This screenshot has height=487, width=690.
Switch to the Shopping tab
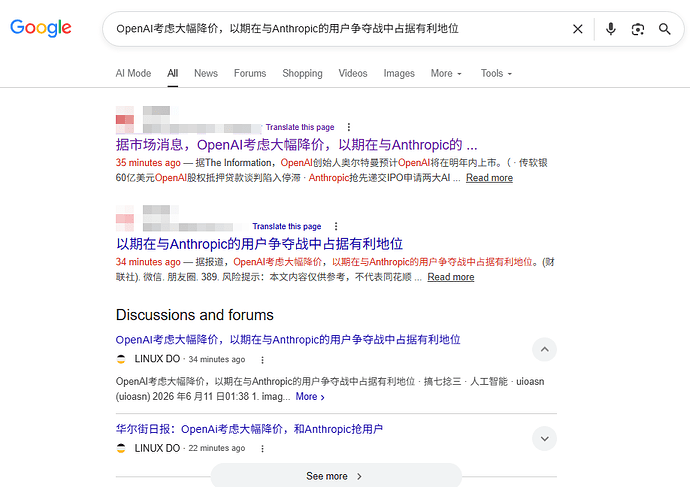coord(302,73)
